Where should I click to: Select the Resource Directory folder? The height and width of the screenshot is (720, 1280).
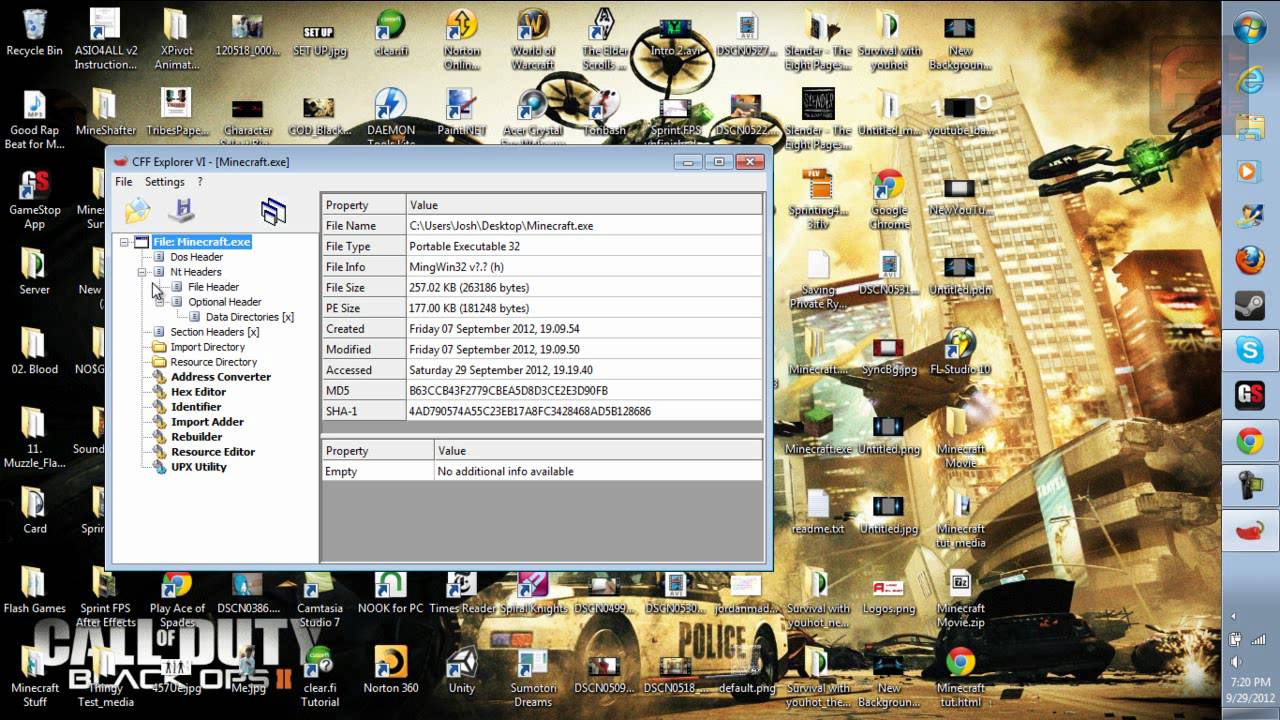[x=213, y=362]
